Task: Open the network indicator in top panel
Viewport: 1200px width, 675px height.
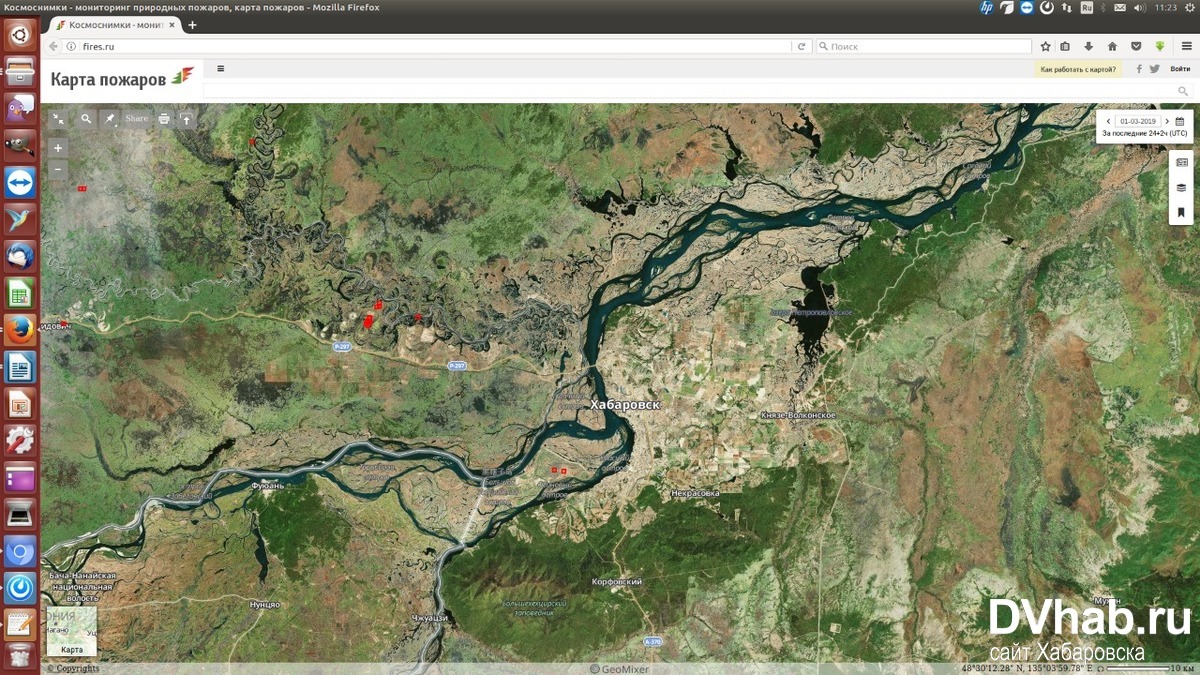Action: pos(1067,7)
